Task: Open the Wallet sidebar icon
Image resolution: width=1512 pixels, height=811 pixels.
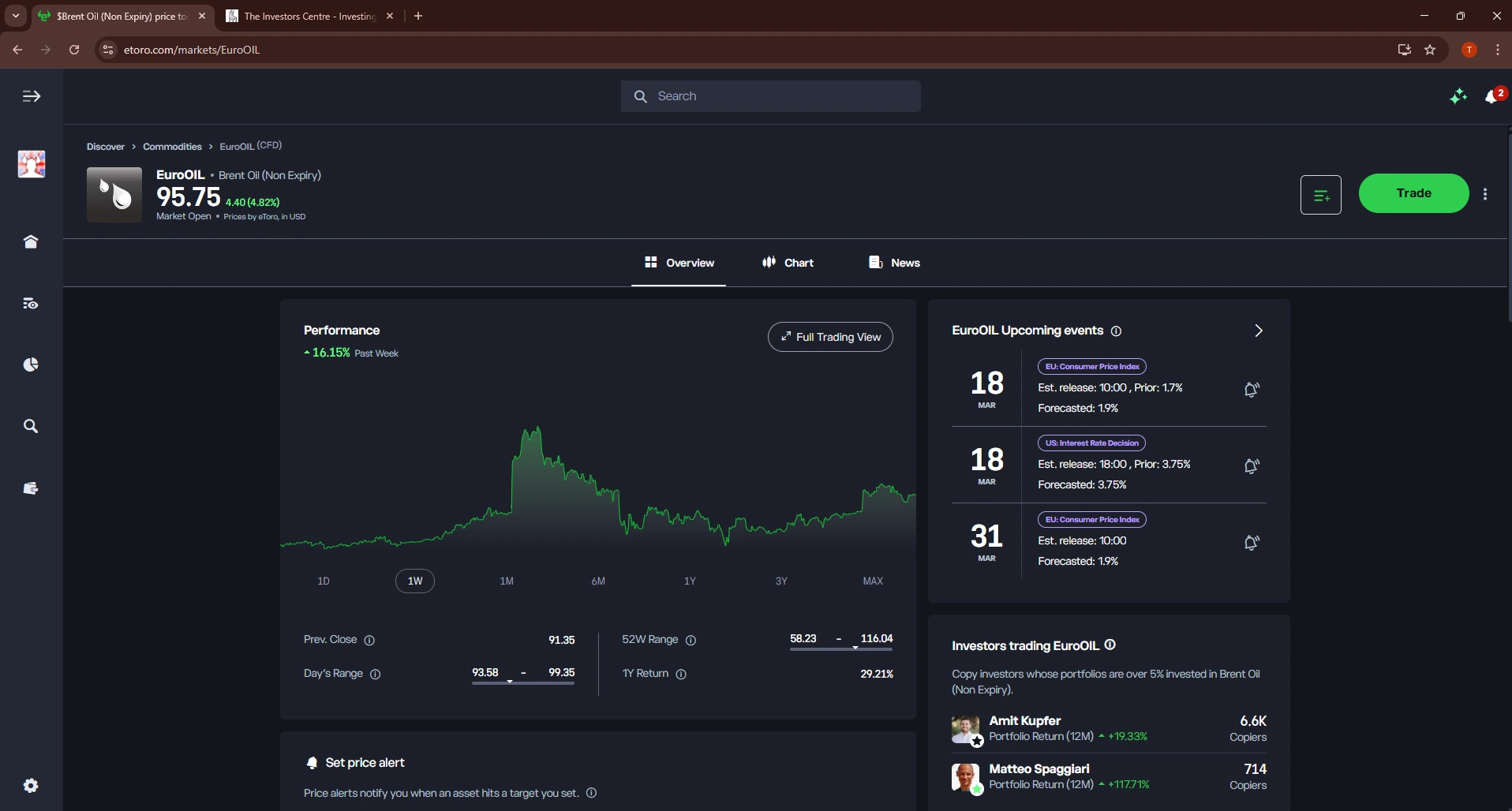Action: click(31, 488)
